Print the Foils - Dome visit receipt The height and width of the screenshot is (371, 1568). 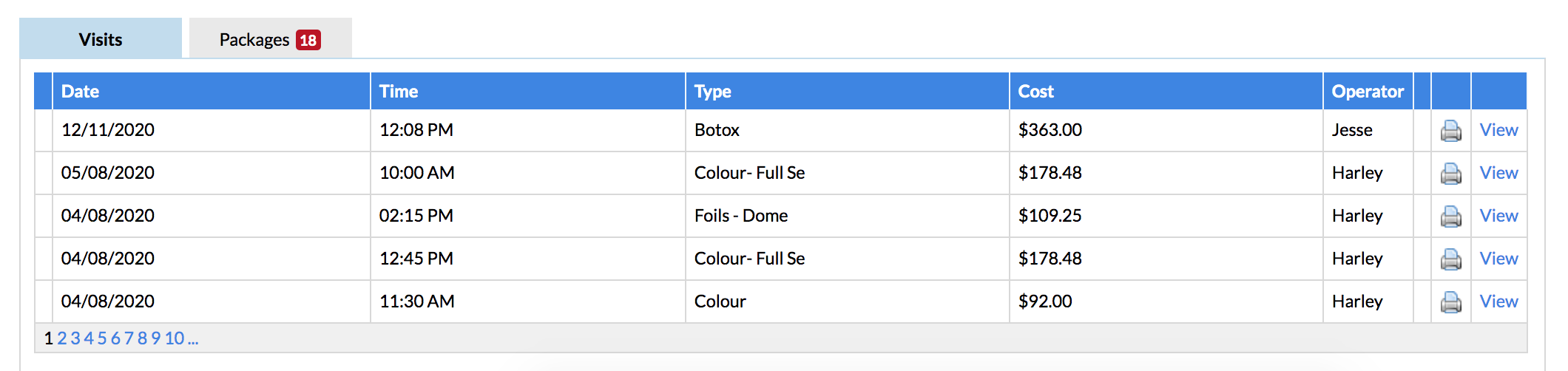(1450, 217)
